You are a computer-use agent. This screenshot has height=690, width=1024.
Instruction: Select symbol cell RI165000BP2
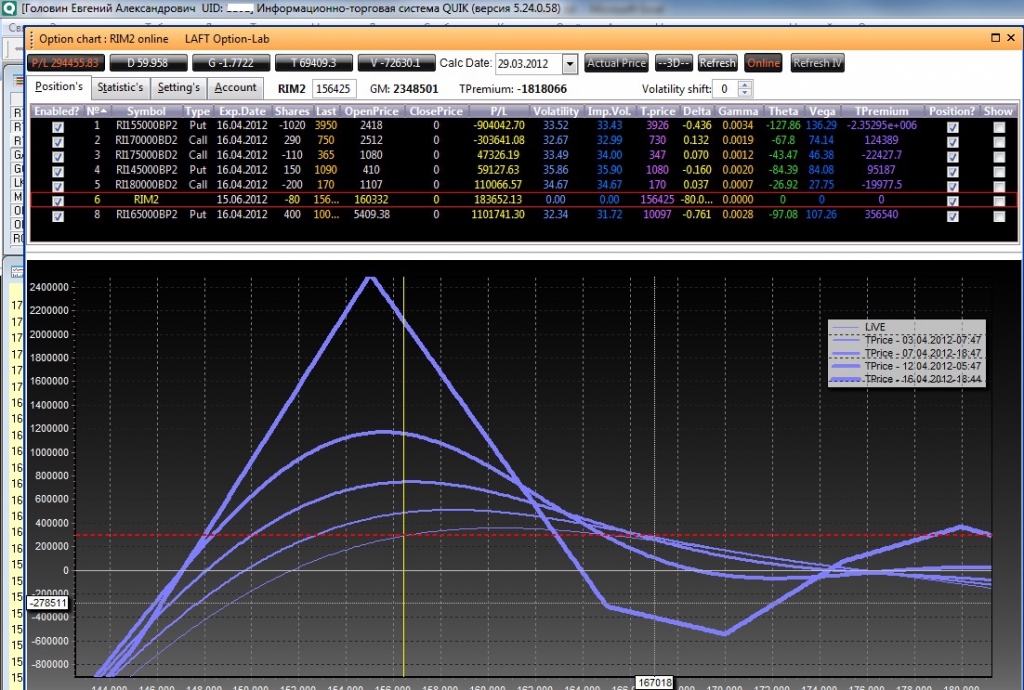coord(146,215)
